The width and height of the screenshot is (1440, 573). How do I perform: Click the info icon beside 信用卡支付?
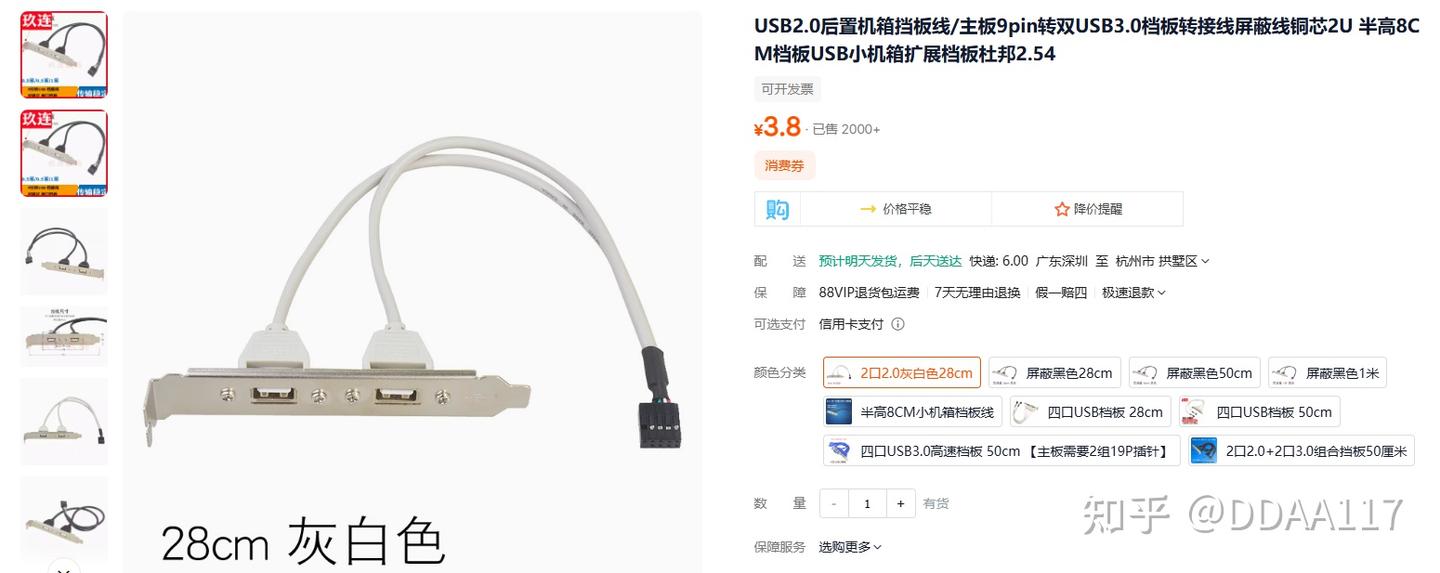tap(898, 324)
